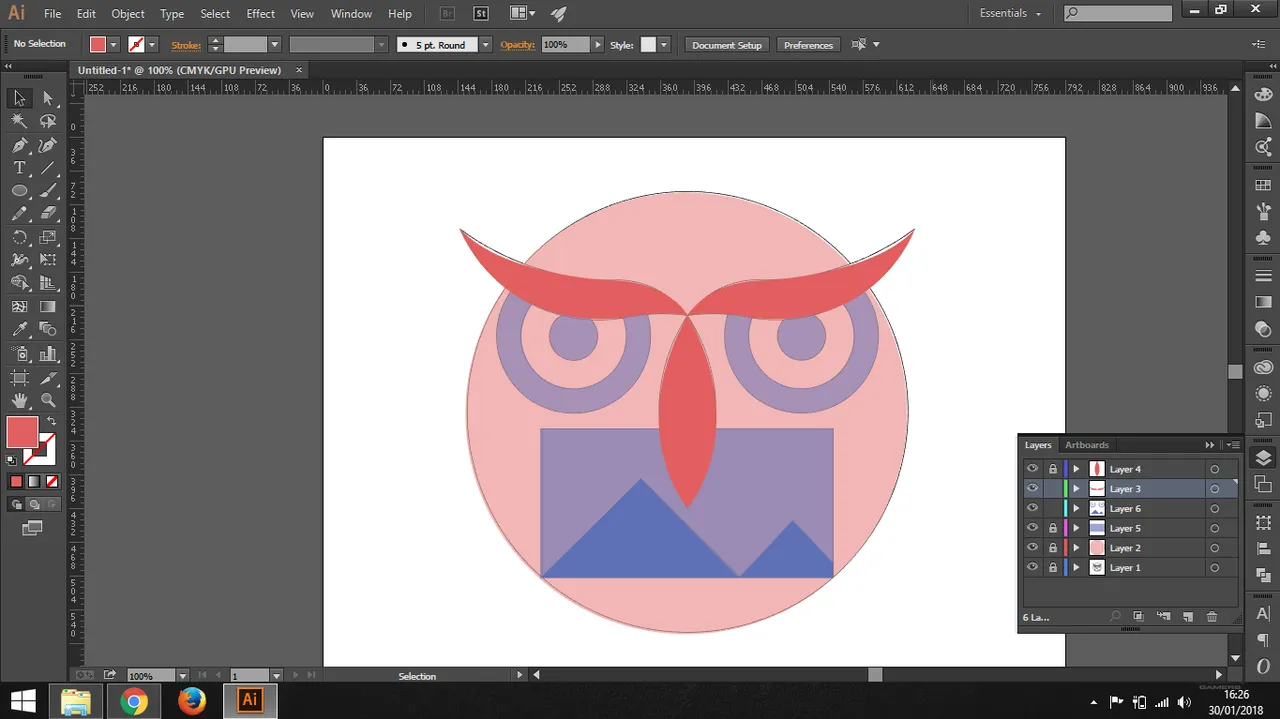Image resolution: width=1280 pixels, height=719 pixels.
Task: Unlock Layer 1 via its lock icon
Action: (x=1052, y=568)
